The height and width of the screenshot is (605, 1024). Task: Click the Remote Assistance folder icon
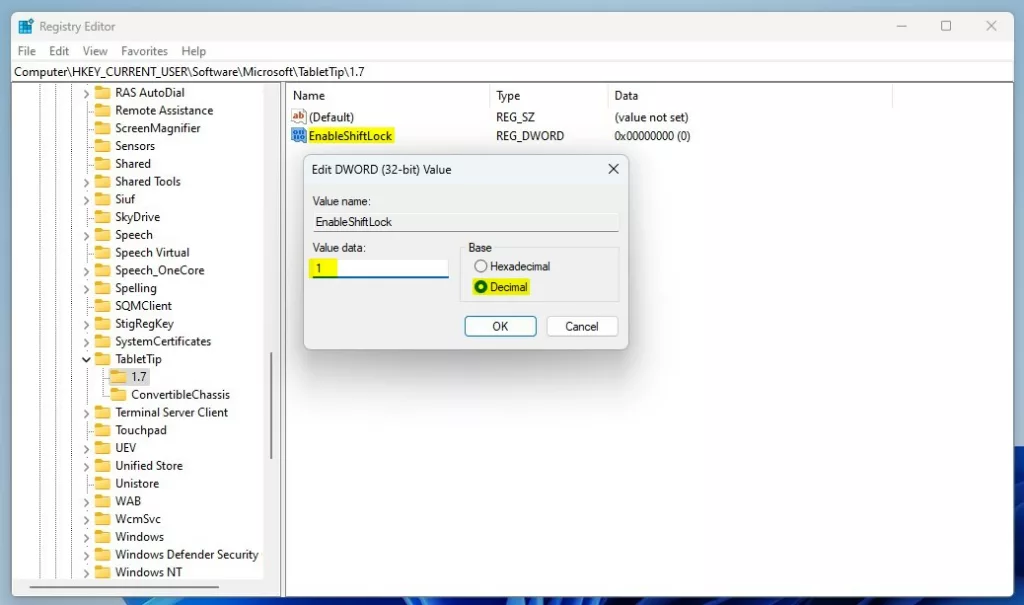(103, 110)
